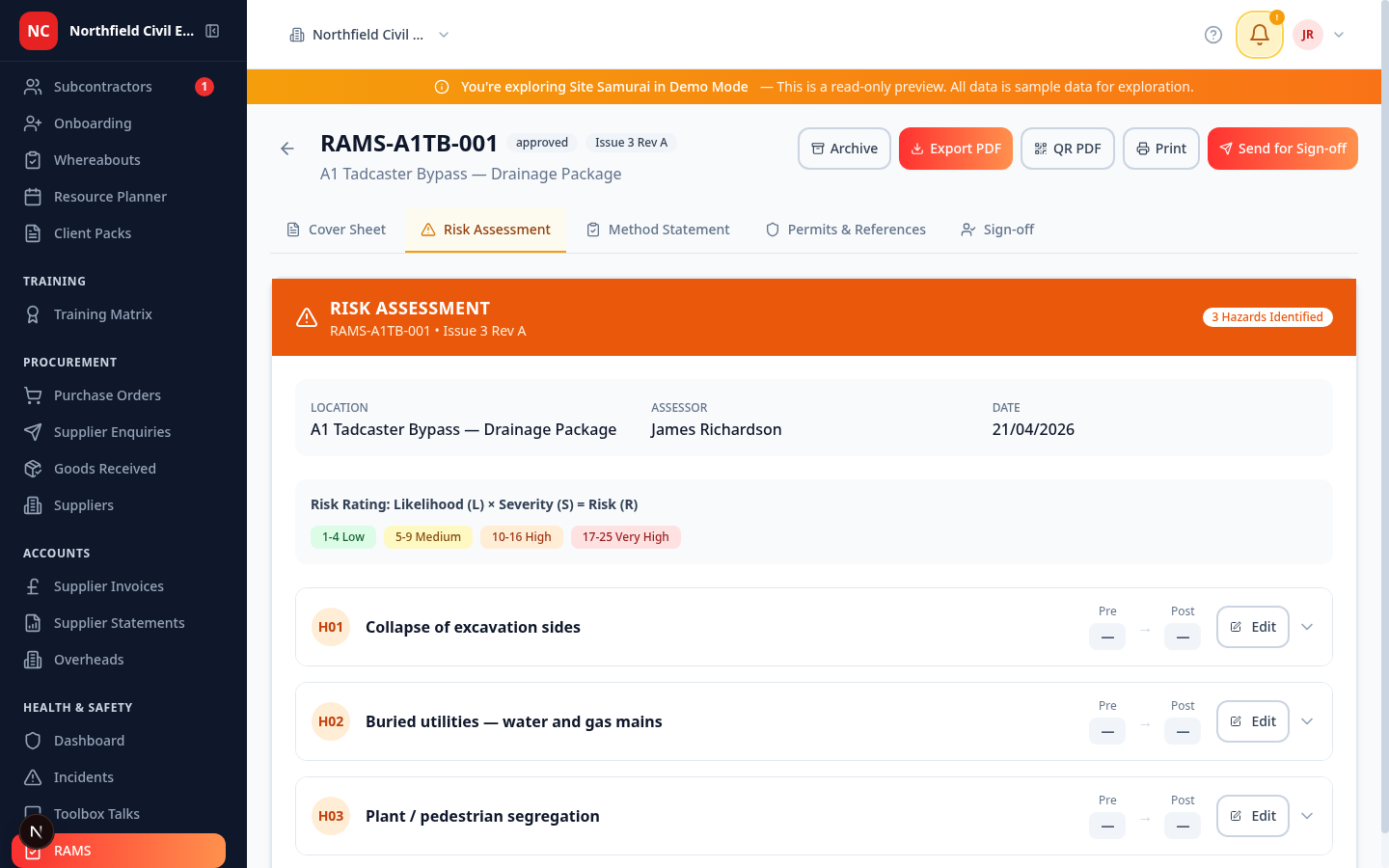The image size is (1389, 868).
Task: Switch to the Method Statement tab
Action: tap(658, 229)
